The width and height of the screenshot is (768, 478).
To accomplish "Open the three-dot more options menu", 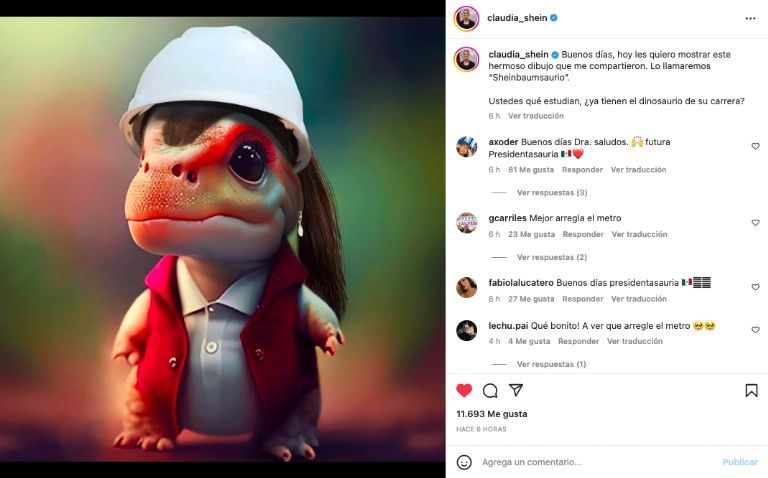I will pos(750,18).
